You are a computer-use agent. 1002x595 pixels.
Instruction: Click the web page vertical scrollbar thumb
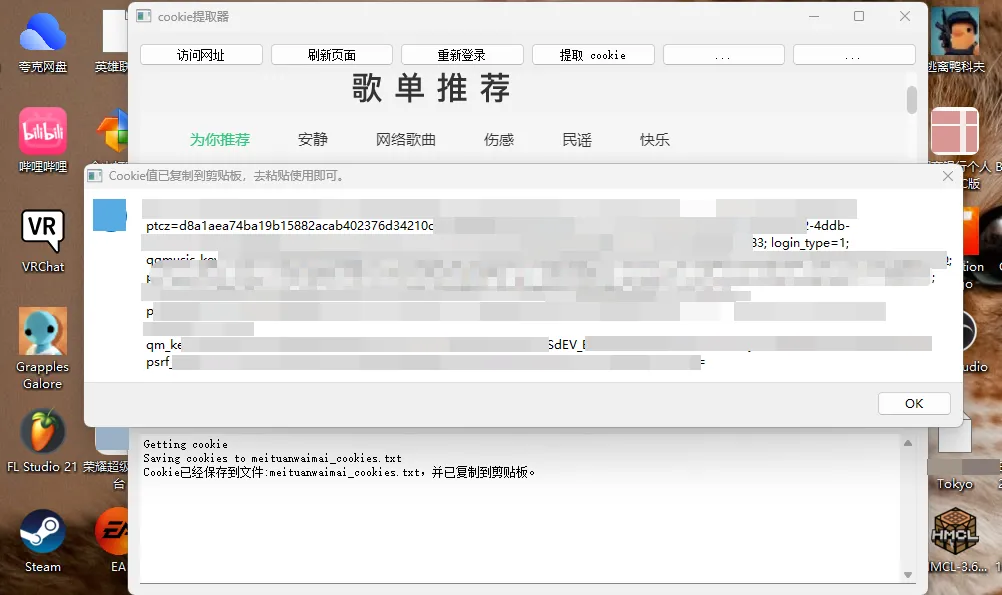pyautogui.click(x=912, y=100)
